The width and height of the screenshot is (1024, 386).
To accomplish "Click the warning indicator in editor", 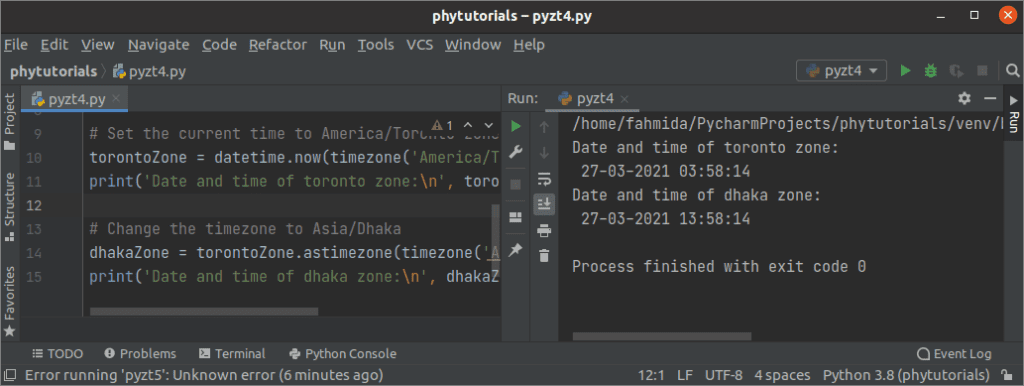I will click(442, 125).
